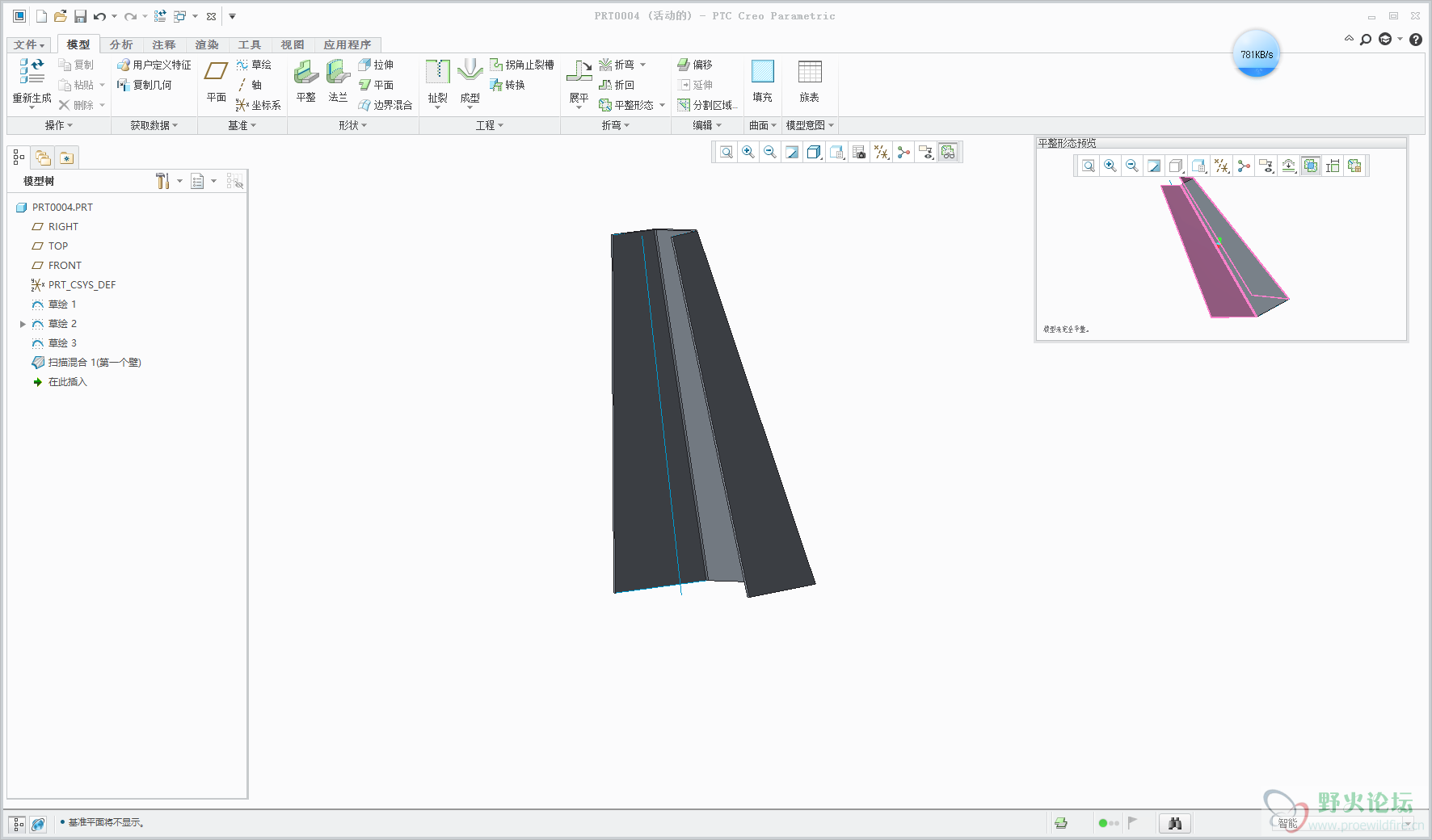Switch to the Applications (应用程序) tab
The height and width of the screenshot is (840, 1432).
(x=347, y=44)
